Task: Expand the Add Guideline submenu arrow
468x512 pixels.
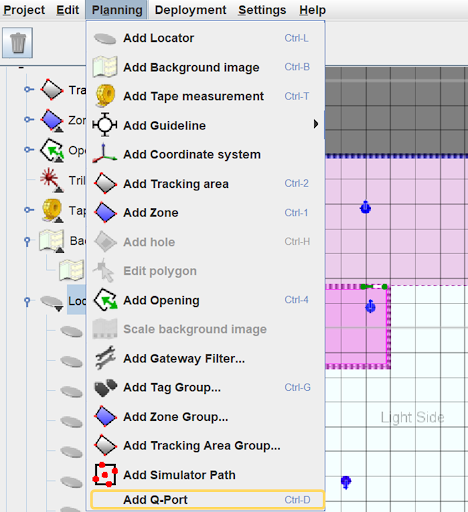Action: coord(315,124)
